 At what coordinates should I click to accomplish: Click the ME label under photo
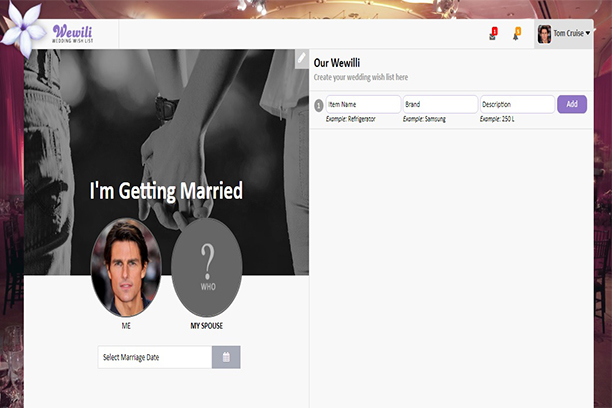[x=126, y=326]
